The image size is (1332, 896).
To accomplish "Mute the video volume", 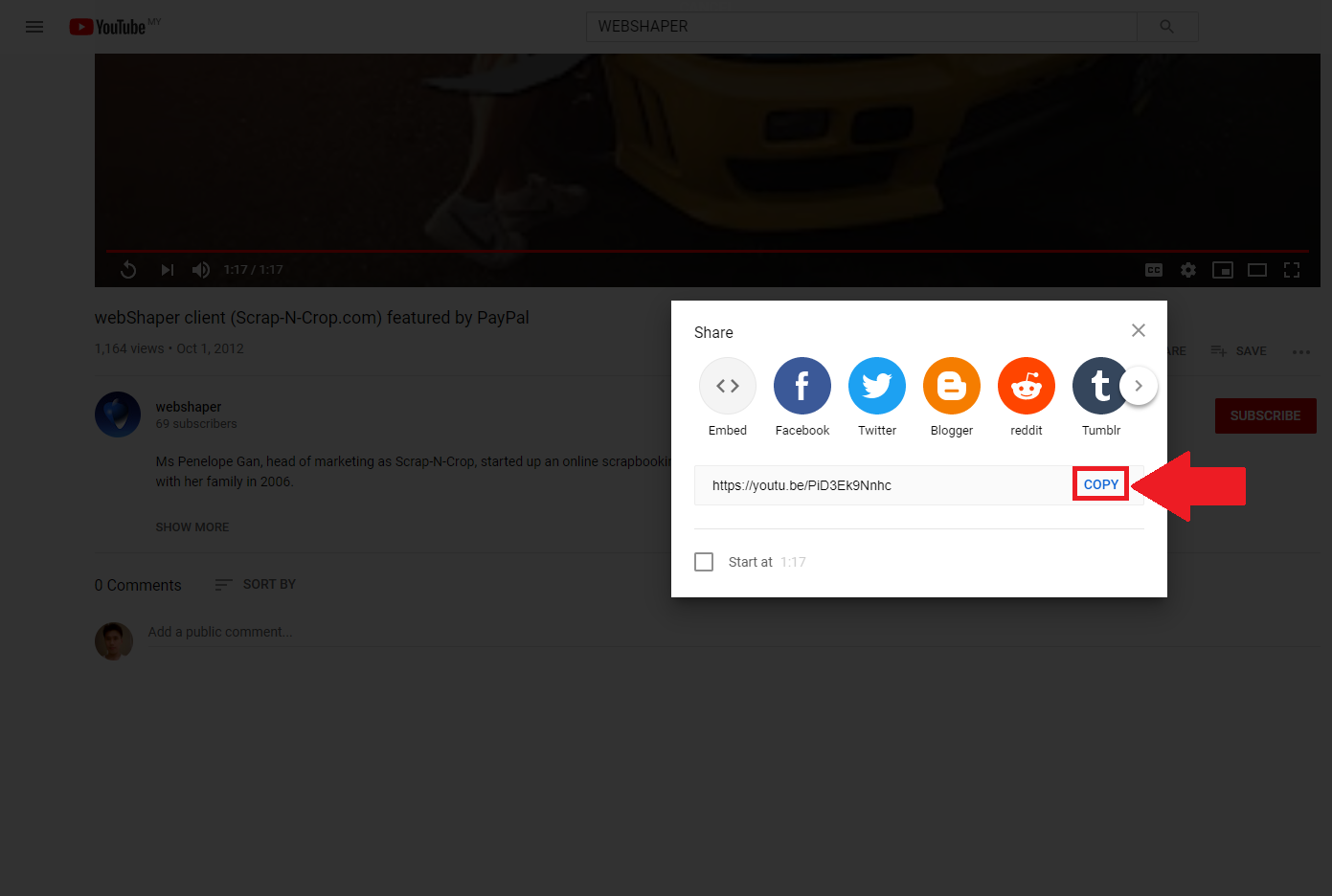I will coord(201,270).
